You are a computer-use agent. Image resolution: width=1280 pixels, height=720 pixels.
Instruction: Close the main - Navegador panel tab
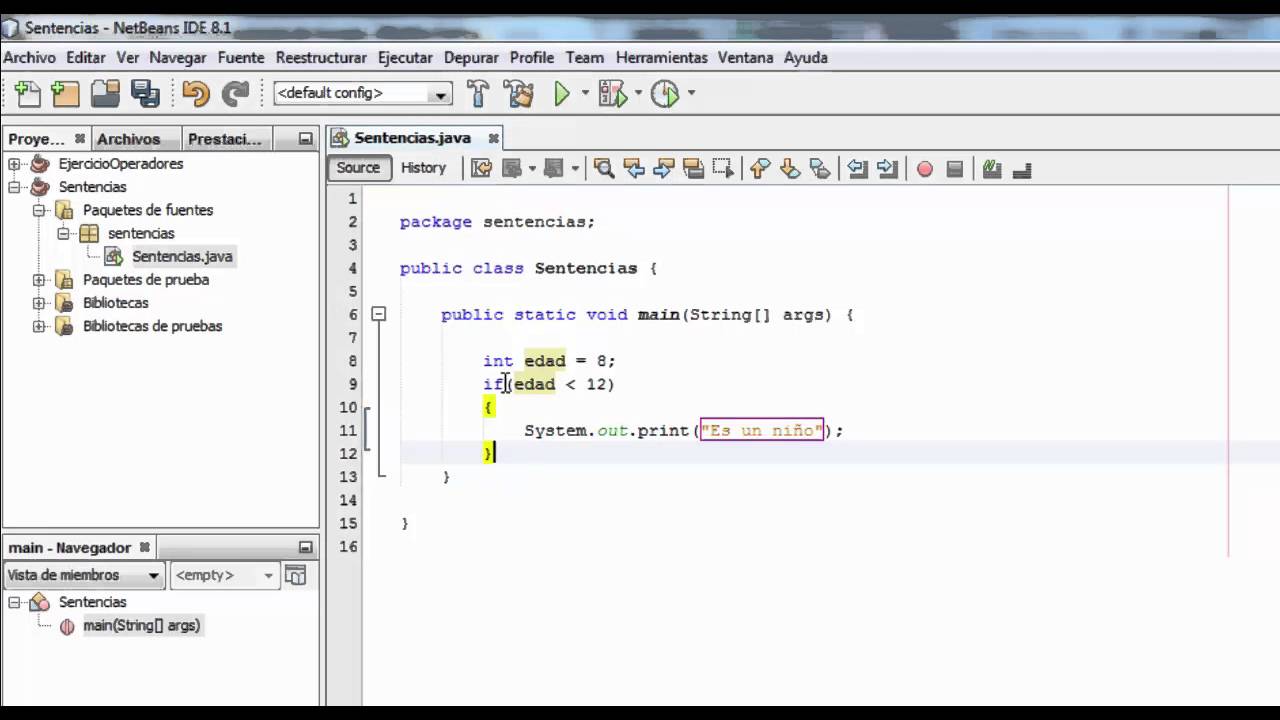point(144,548)
